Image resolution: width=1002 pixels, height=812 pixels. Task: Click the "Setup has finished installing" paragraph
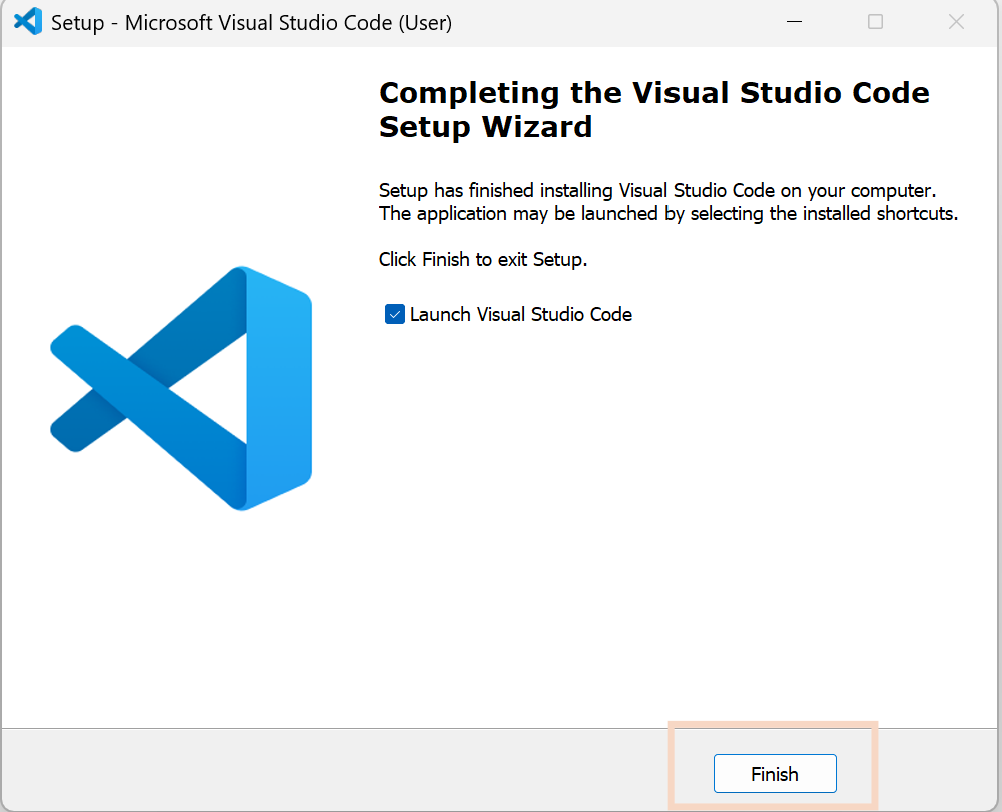668,202
